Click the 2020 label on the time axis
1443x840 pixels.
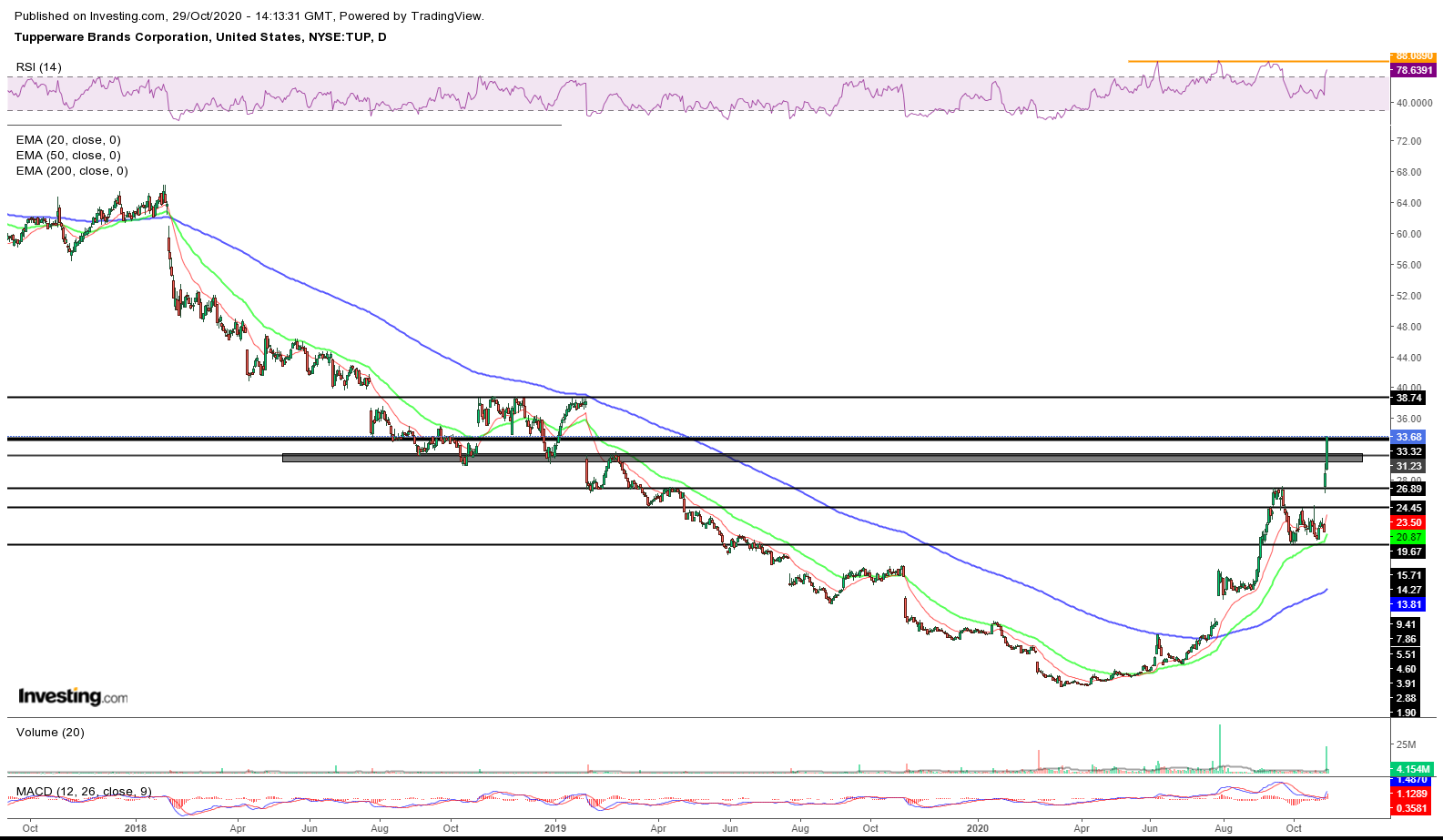click(x=978, y=828)
